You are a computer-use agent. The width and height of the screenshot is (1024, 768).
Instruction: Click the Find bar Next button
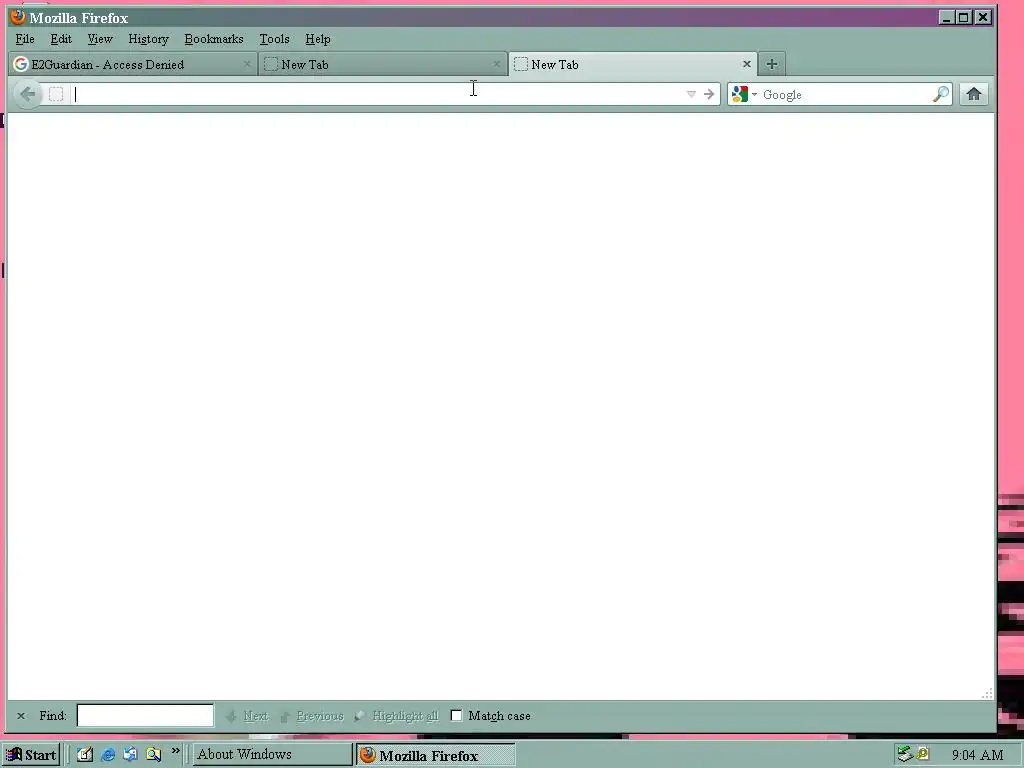(247, 716)
